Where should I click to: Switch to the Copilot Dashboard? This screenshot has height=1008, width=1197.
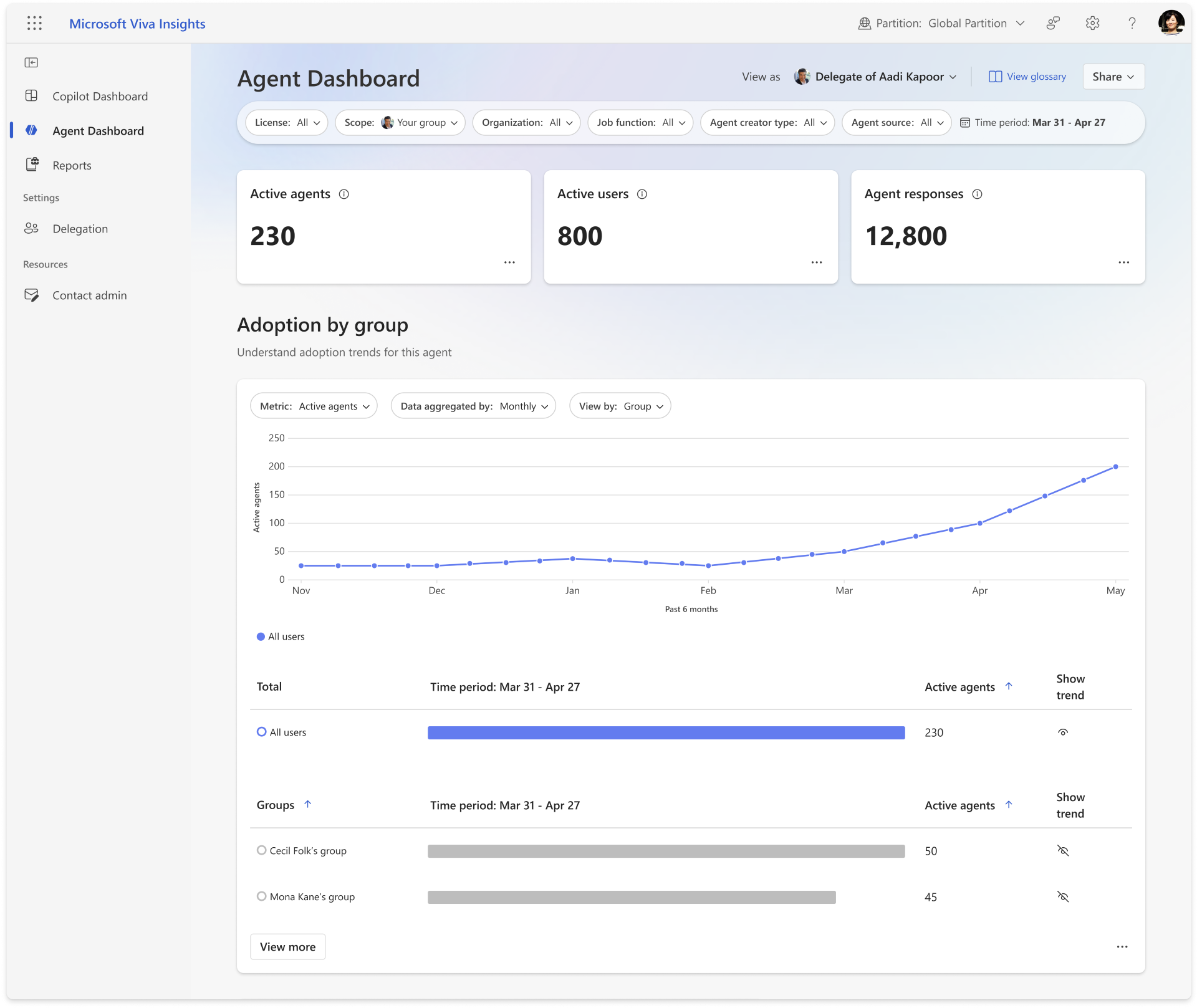point(100,96)
